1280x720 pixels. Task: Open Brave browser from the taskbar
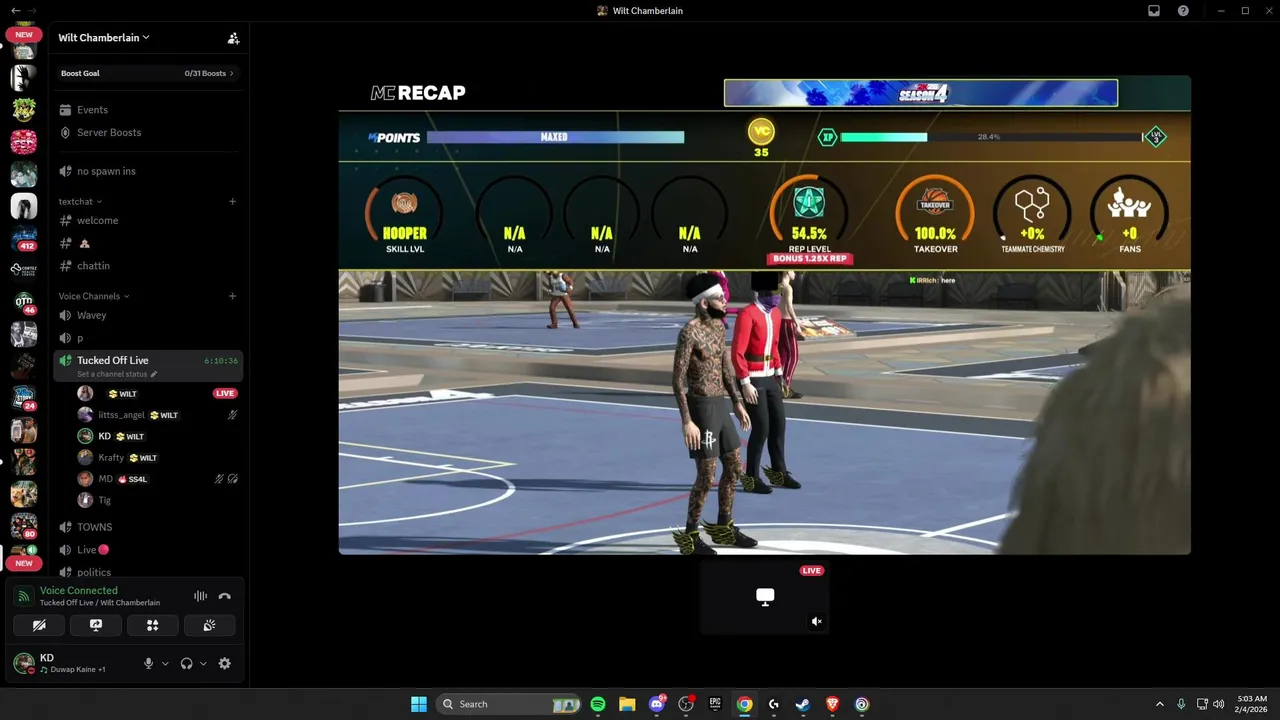point(832,704)
